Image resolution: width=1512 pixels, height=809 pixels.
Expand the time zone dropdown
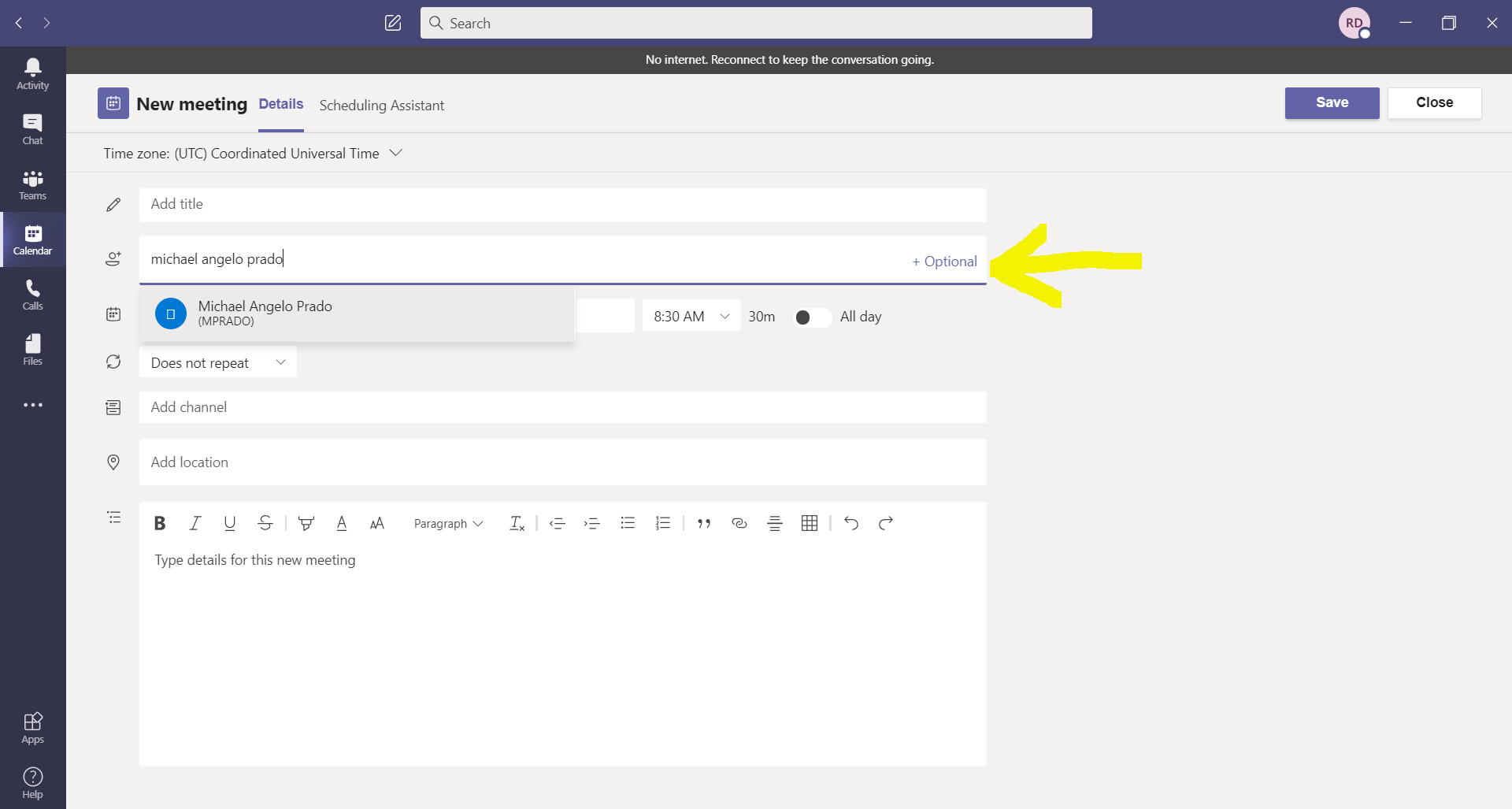pyautogui.click(x=396, y=153)
